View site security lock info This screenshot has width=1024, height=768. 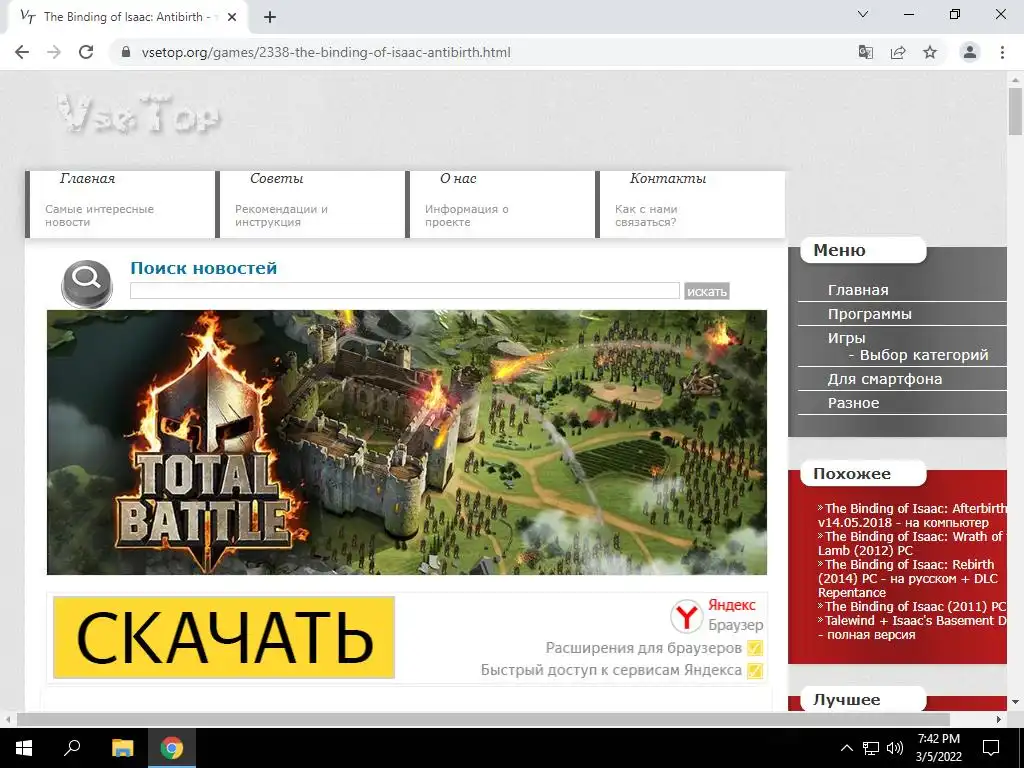click(126, 52)
